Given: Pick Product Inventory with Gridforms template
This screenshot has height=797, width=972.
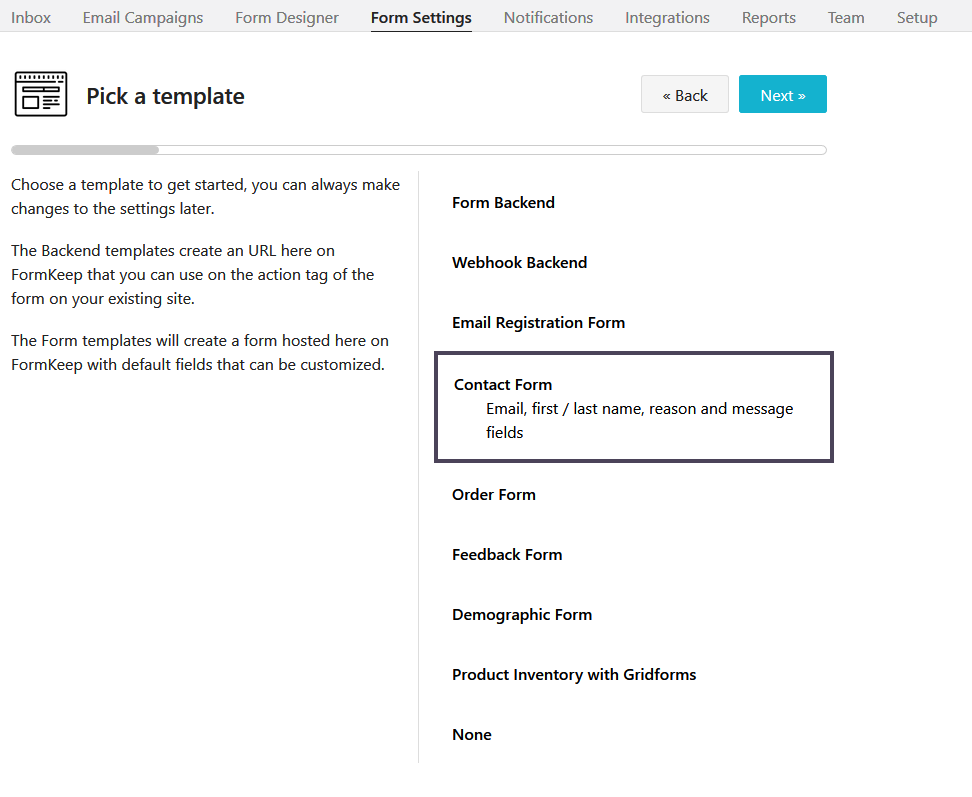Looking at the screenshot, I should (573, 675).
